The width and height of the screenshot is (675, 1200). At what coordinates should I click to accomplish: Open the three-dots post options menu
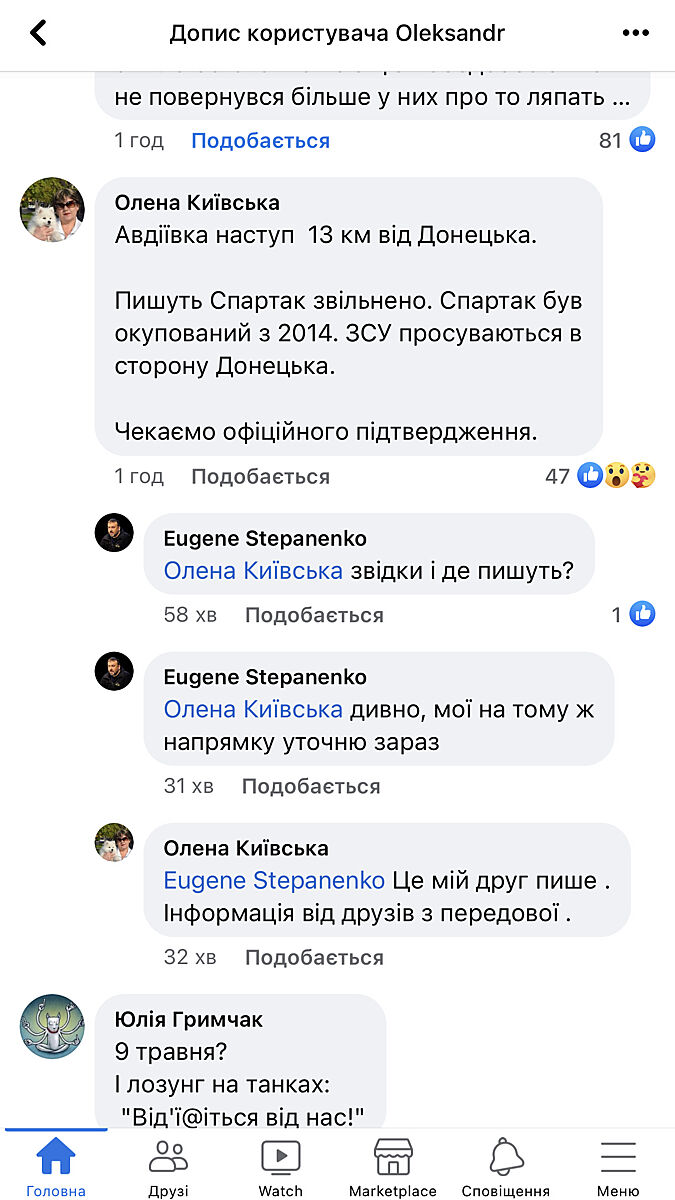tap(635, 33)
